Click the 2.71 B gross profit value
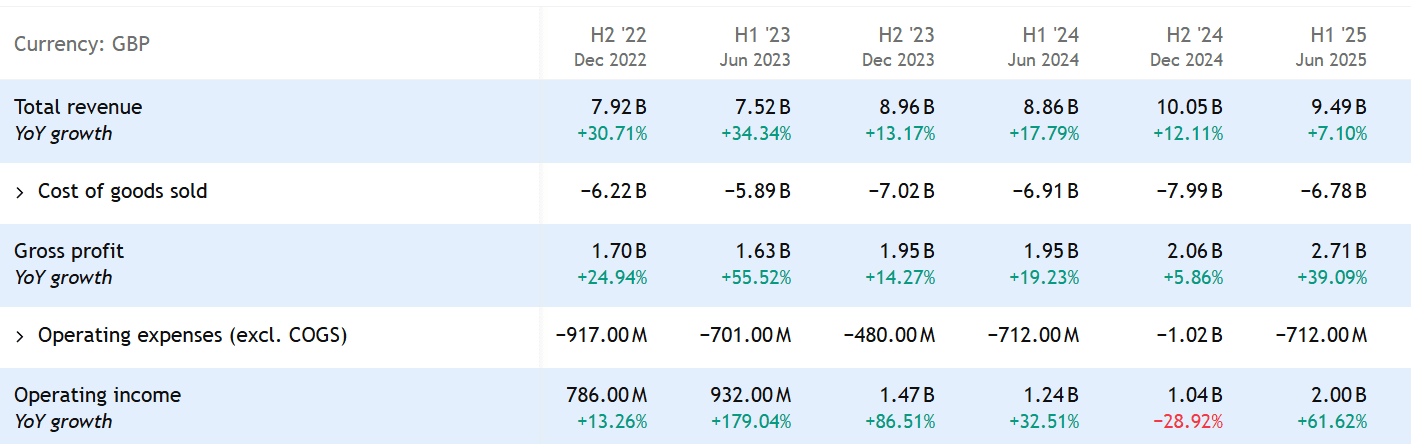Screen dimensions: 1411x444 pos(1338,252)
